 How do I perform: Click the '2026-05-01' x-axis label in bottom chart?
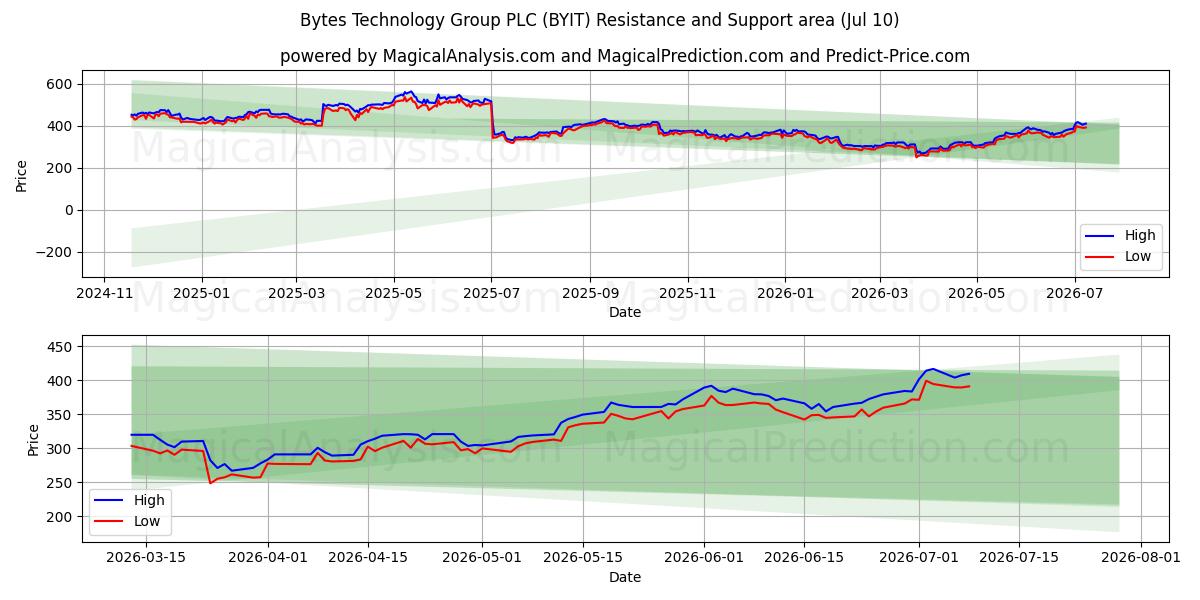tap(482, 557)
